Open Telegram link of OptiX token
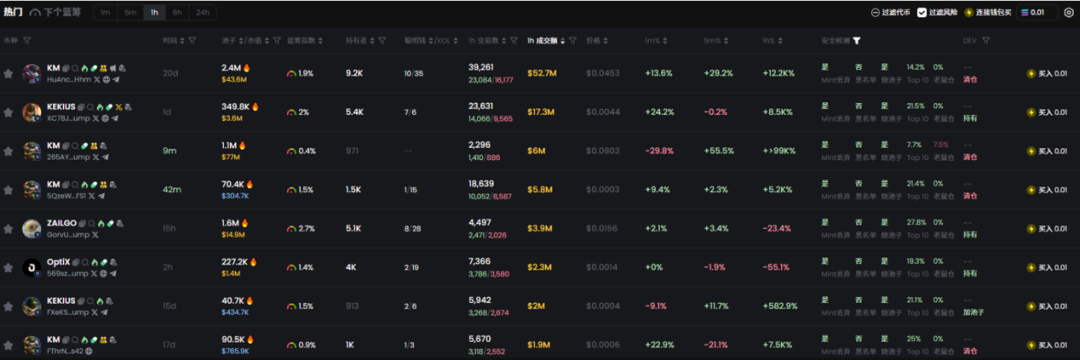This screenshot has width=1080, height=360. coord(113,273)
